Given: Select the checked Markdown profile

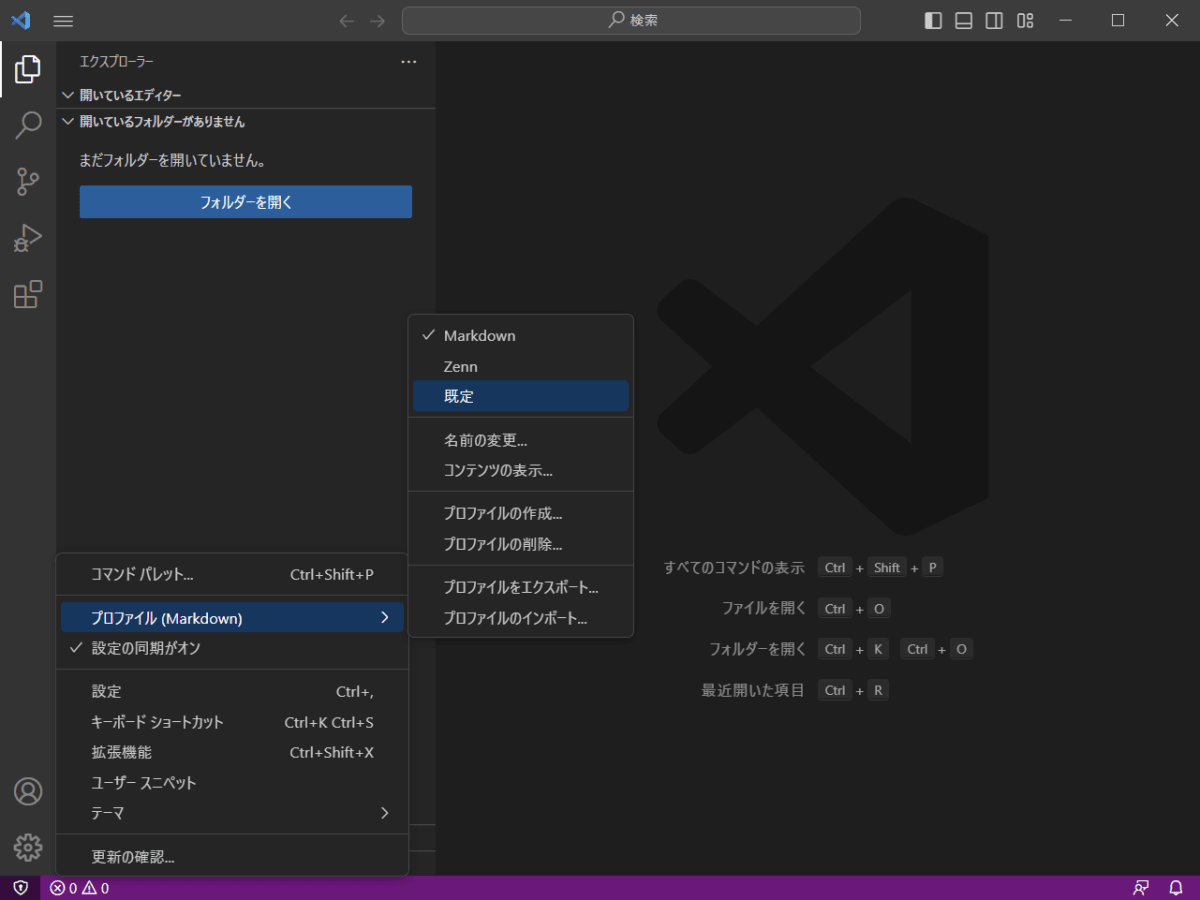Looking at the screenshot, I should click(x=521, y=336).
